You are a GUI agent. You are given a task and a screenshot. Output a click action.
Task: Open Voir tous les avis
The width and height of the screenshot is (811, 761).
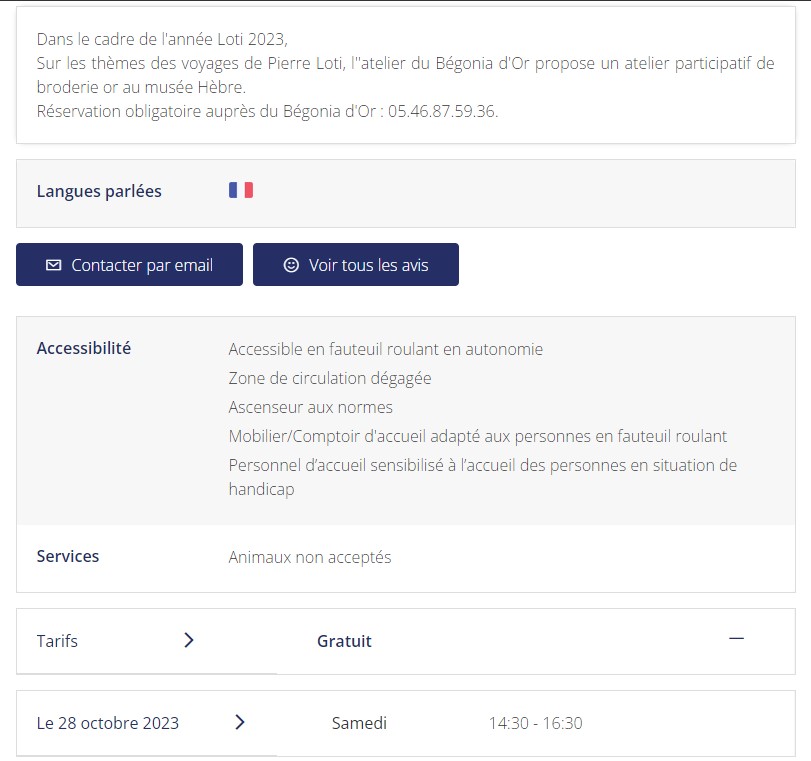coord(368,265)
